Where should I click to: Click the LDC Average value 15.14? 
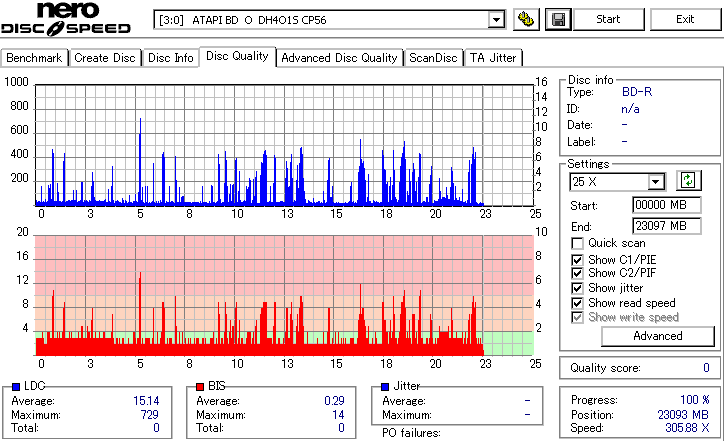(x=146, y=401)
